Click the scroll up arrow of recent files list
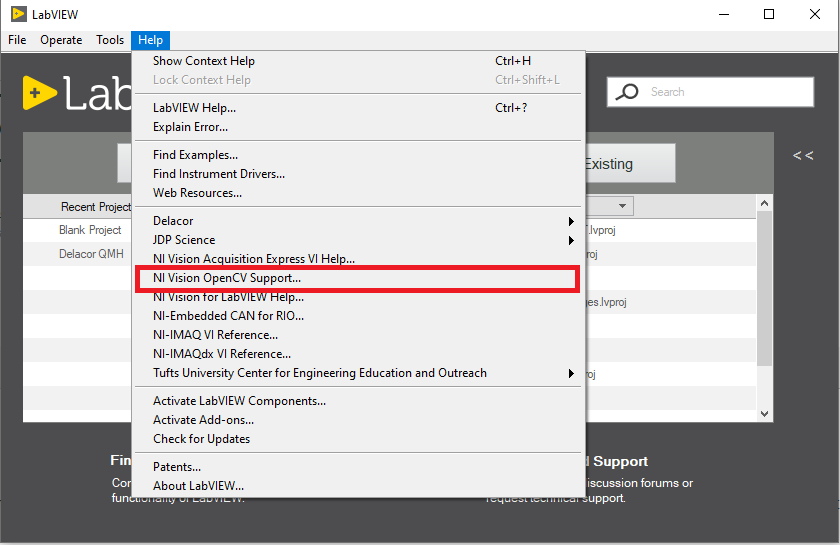 click(764, 203)
